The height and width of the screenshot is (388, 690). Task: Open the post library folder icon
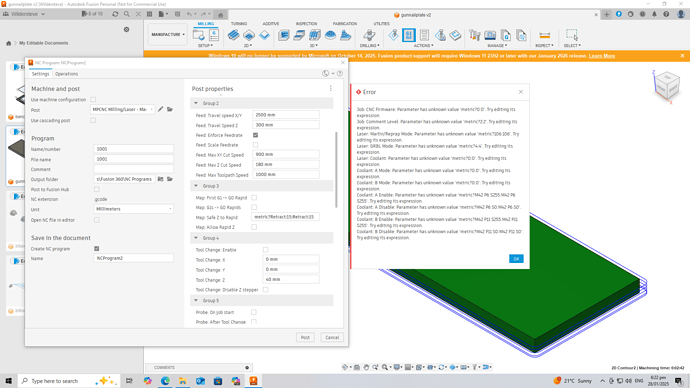pyautogui.click(x=170, y=109)
